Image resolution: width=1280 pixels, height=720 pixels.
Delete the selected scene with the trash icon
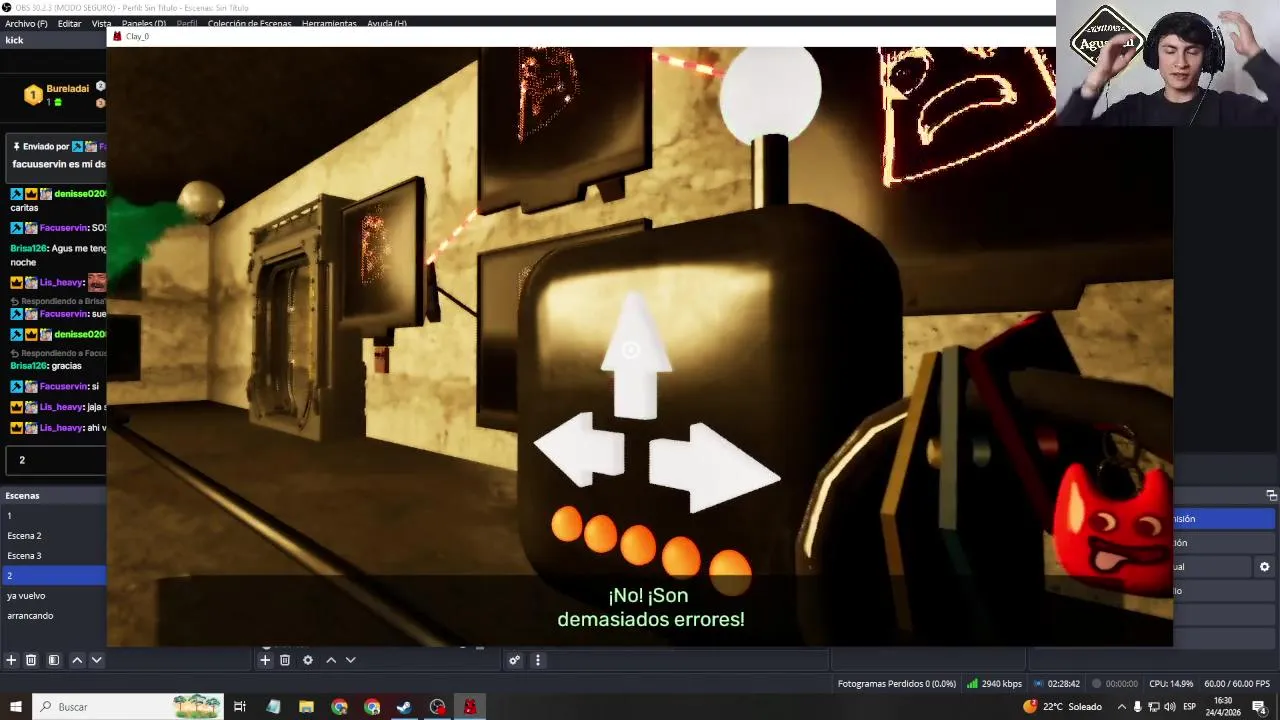pos(31,660)
